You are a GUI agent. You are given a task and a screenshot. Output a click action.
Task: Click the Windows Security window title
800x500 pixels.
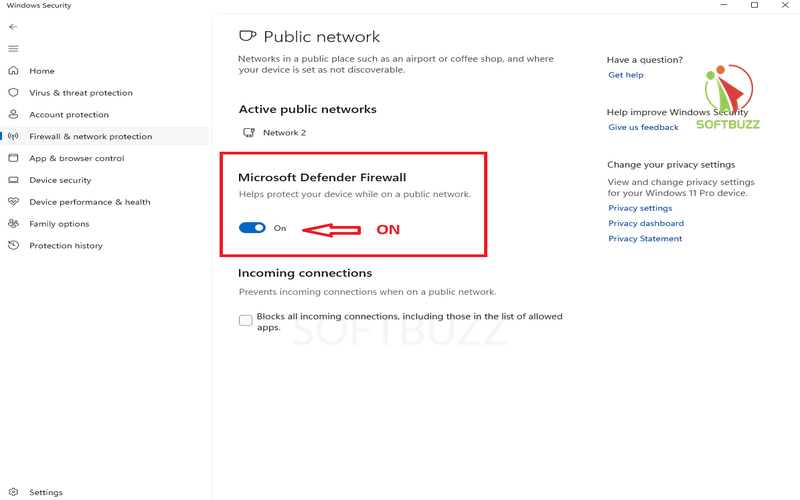[39, 5]
